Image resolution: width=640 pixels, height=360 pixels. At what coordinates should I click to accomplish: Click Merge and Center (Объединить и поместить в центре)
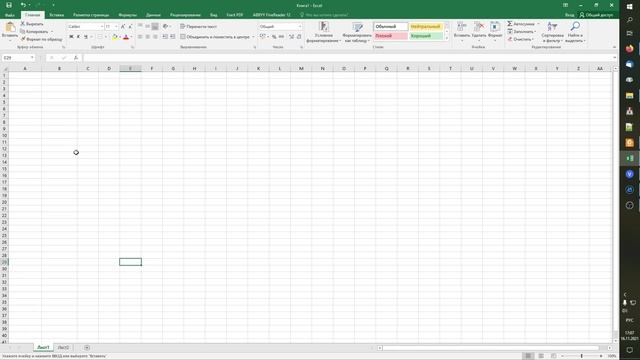tap(215, 37)
